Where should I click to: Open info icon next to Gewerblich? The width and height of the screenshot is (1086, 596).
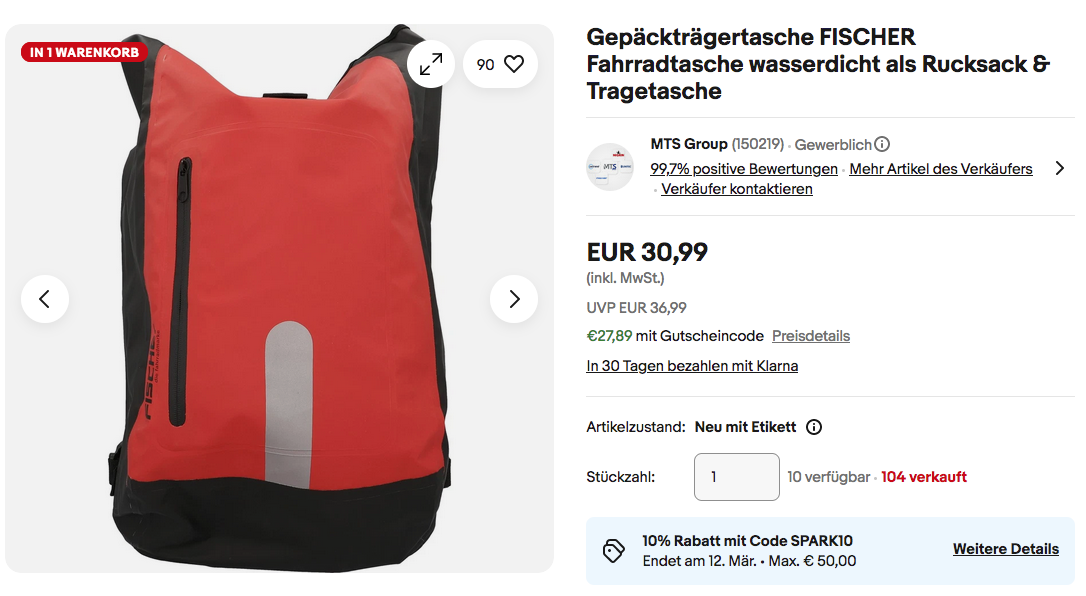(882, 144)
